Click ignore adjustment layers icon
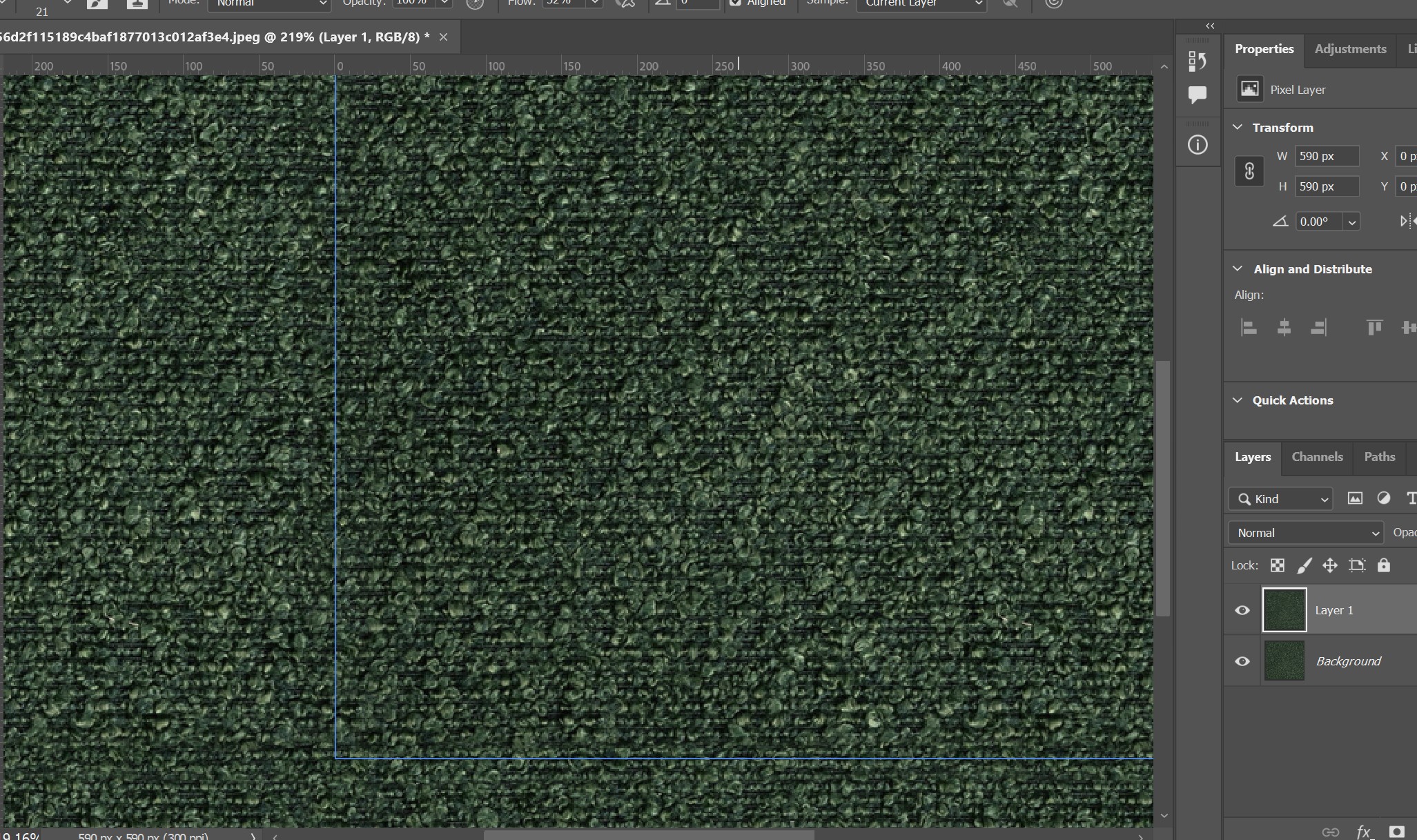Screen dimensions: 1417x840 [1010, 3]
